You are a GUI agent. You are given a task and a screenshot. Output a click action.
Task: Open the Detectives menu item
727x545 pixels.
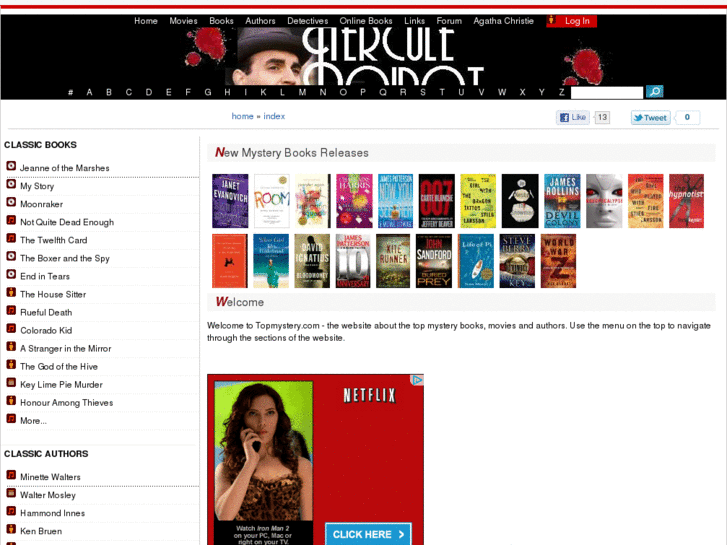click(x=307, y=21)
